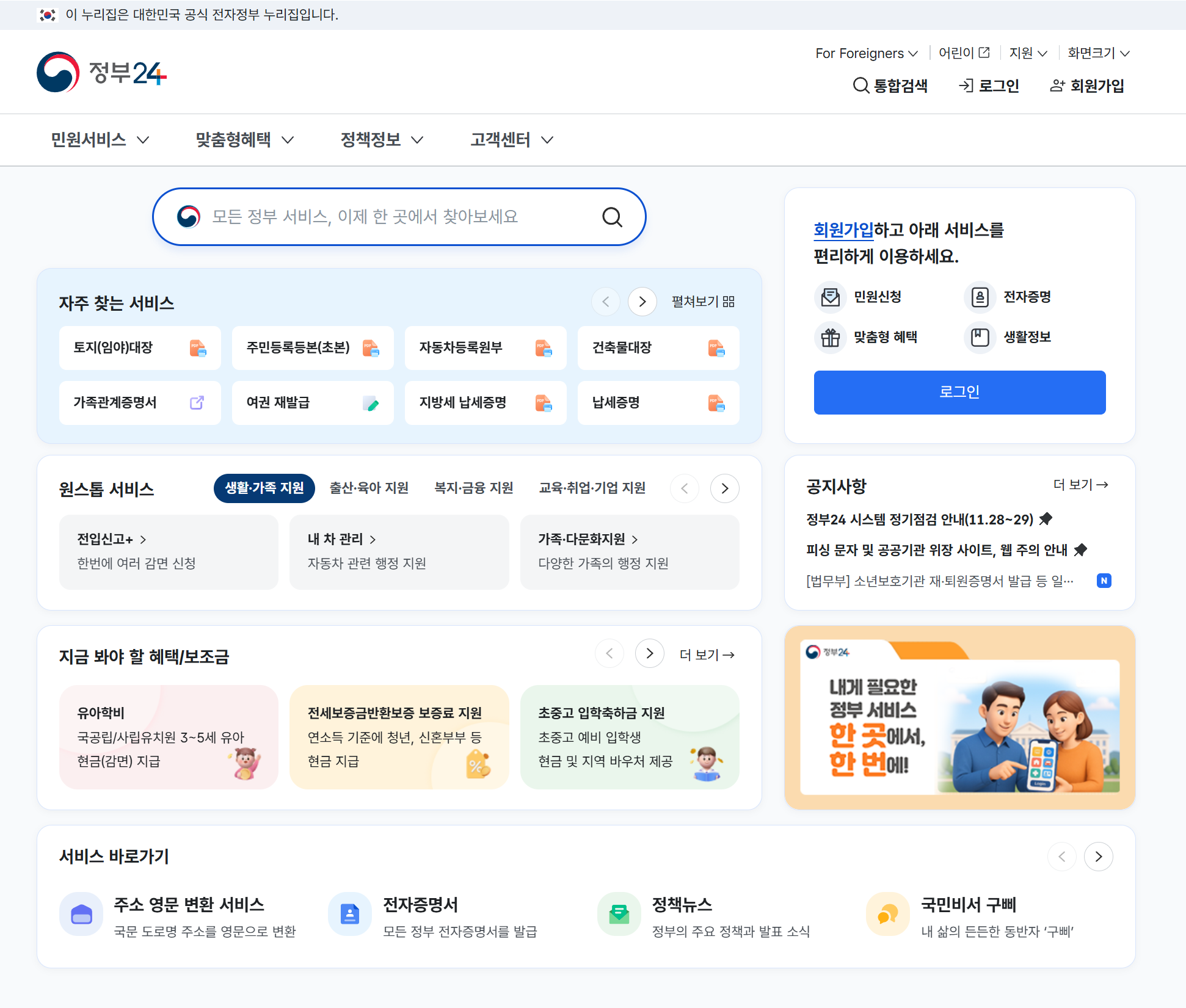Viewport: 1186px width, 1008px height.
Task: Click the 주소 영문 변환 서비스 icon
Action: click(x=81, y=914)
